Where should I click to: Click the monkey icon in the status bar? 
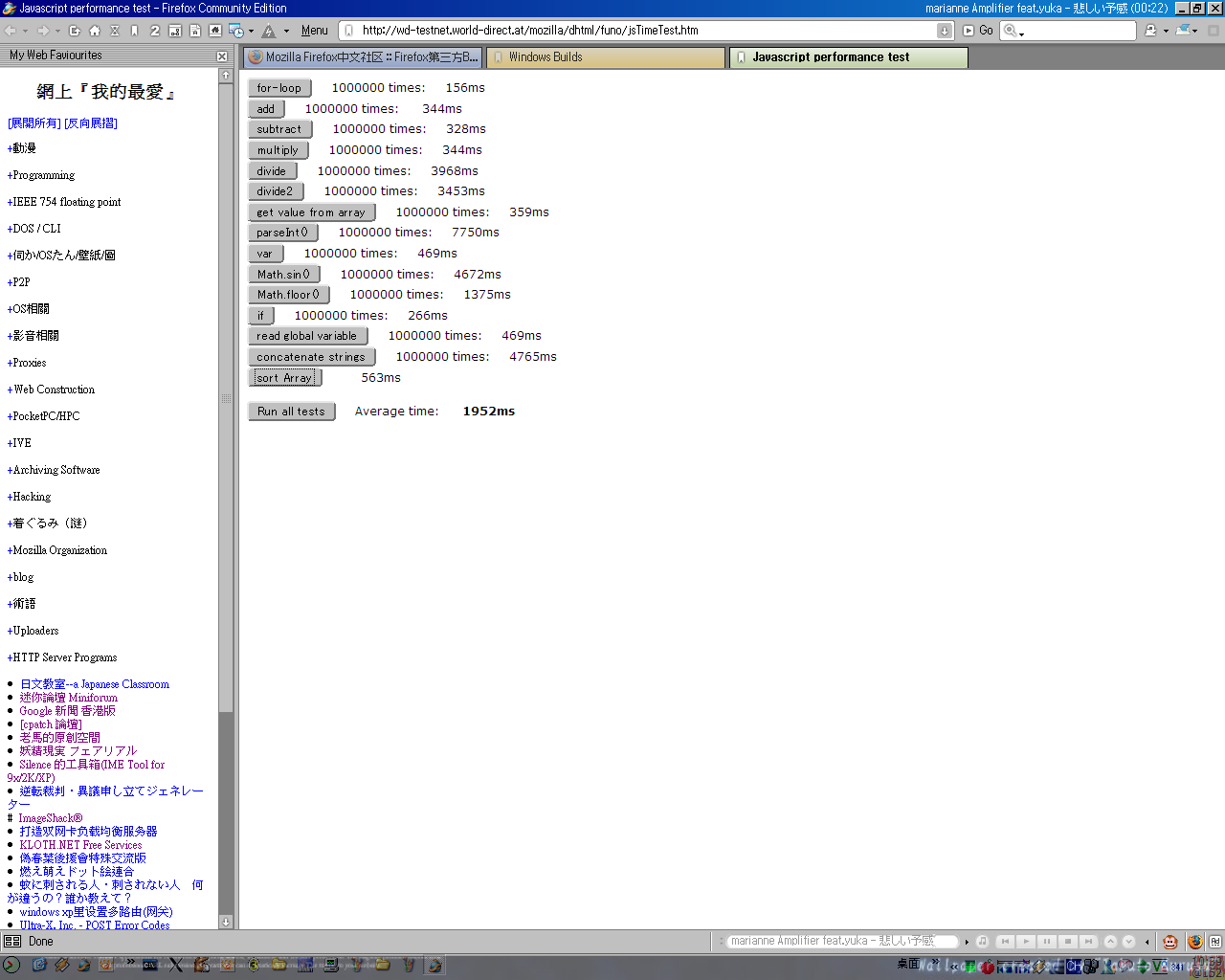coord(1169,942)
